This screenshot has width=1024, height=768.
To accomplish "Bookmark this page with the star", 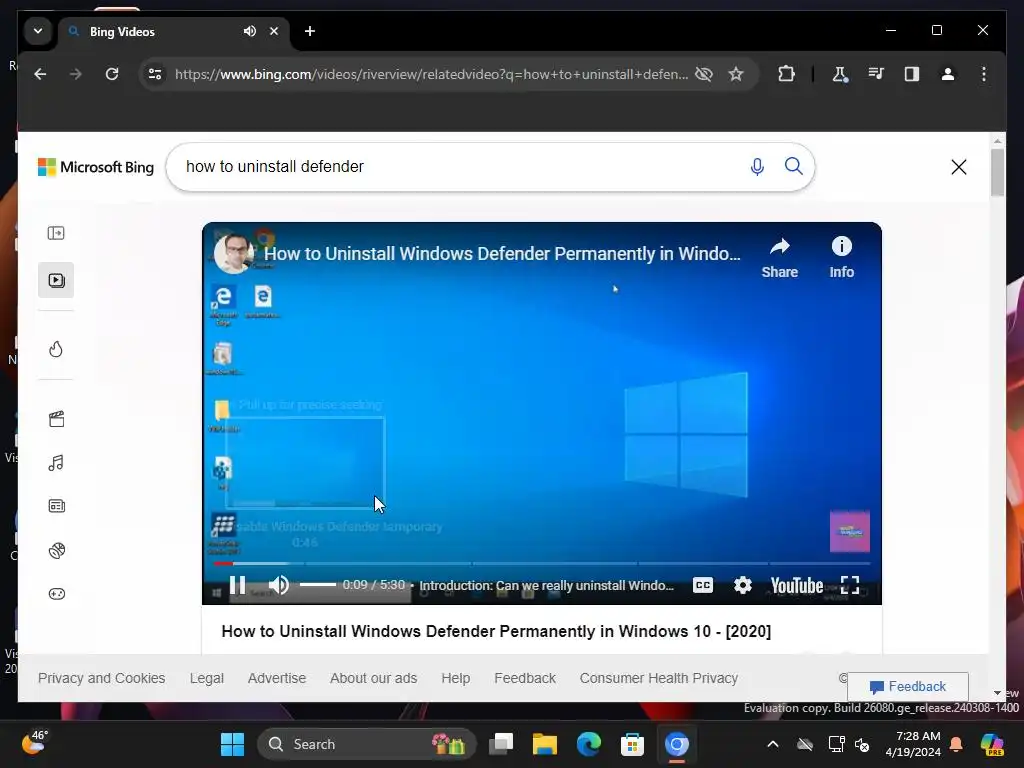I will point(736,74).
